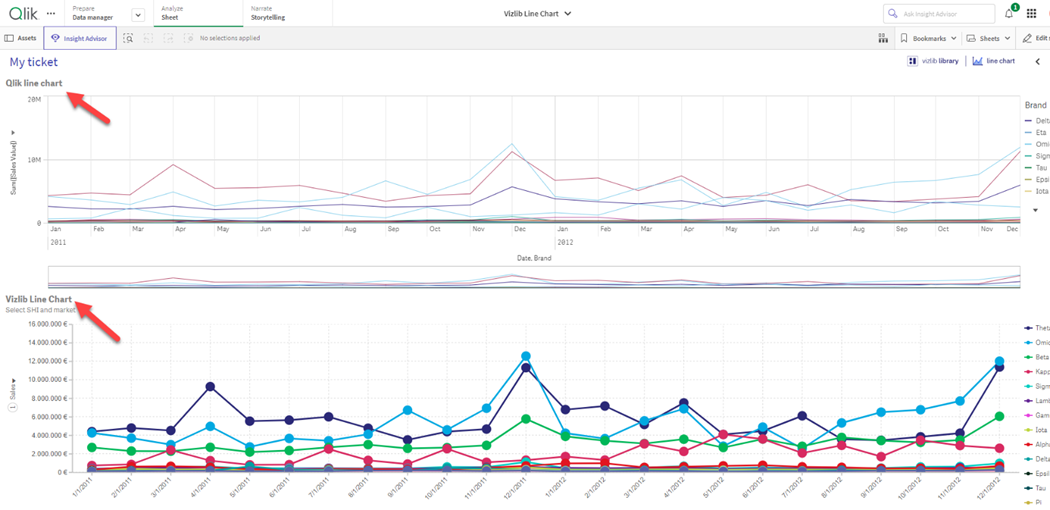This screenshot has height=510, width=1050.
Task: Toggle Lambda series in Vizlib legend
Action: 1037,400
